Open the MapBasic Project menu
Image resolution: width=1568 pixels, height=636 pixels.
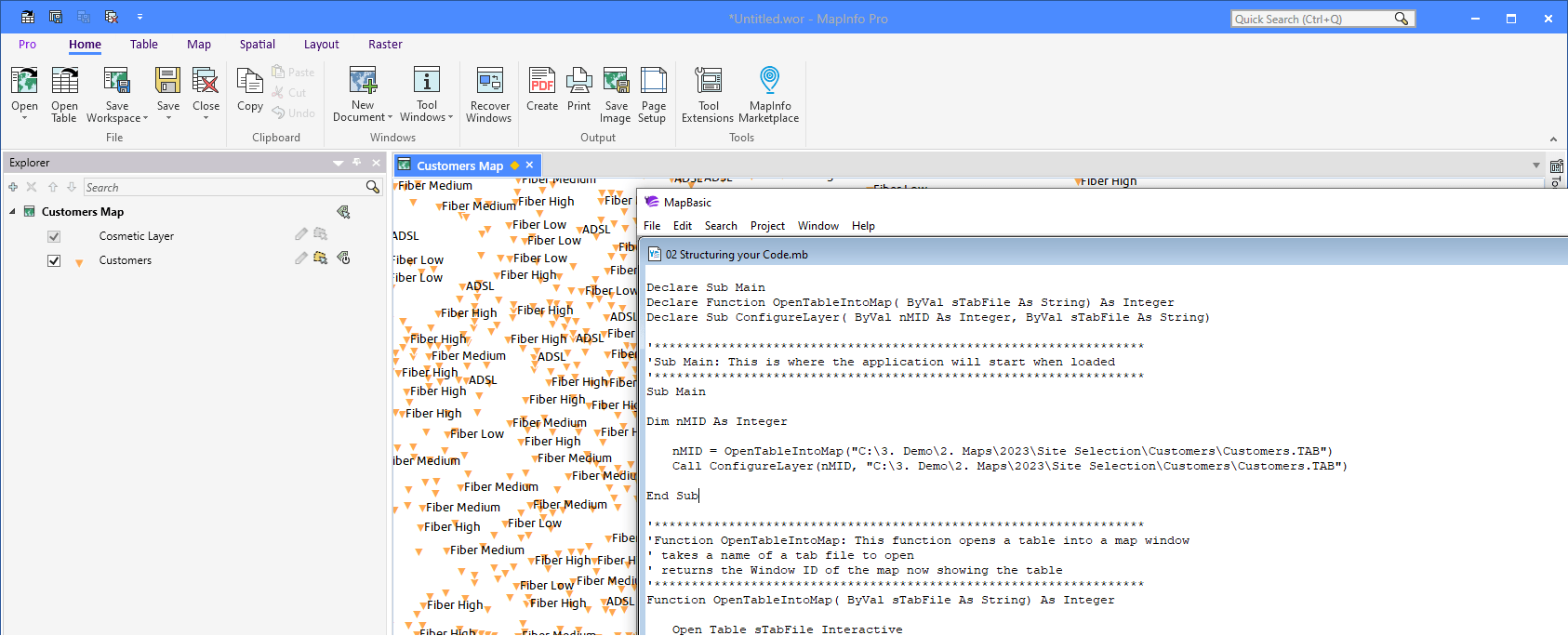[767, 226]
